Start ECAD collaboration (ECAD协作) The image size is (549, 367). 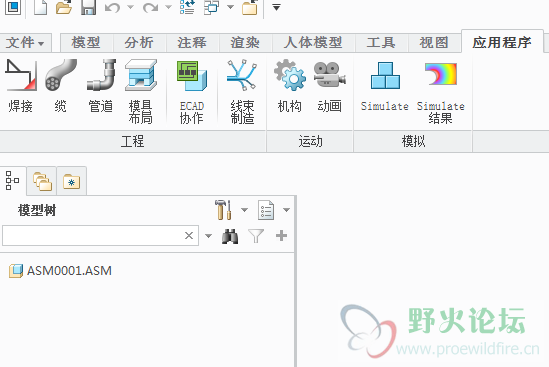192,92
